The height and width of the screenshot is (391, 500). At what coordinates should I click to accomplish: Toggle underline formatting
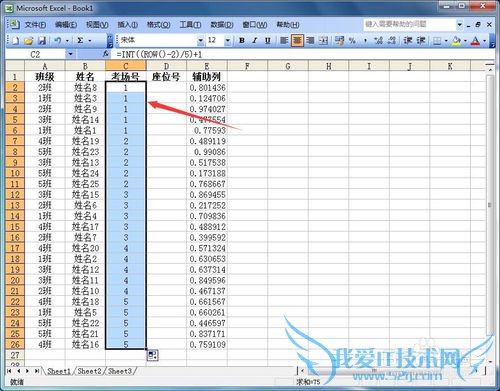tap(267, 41)
